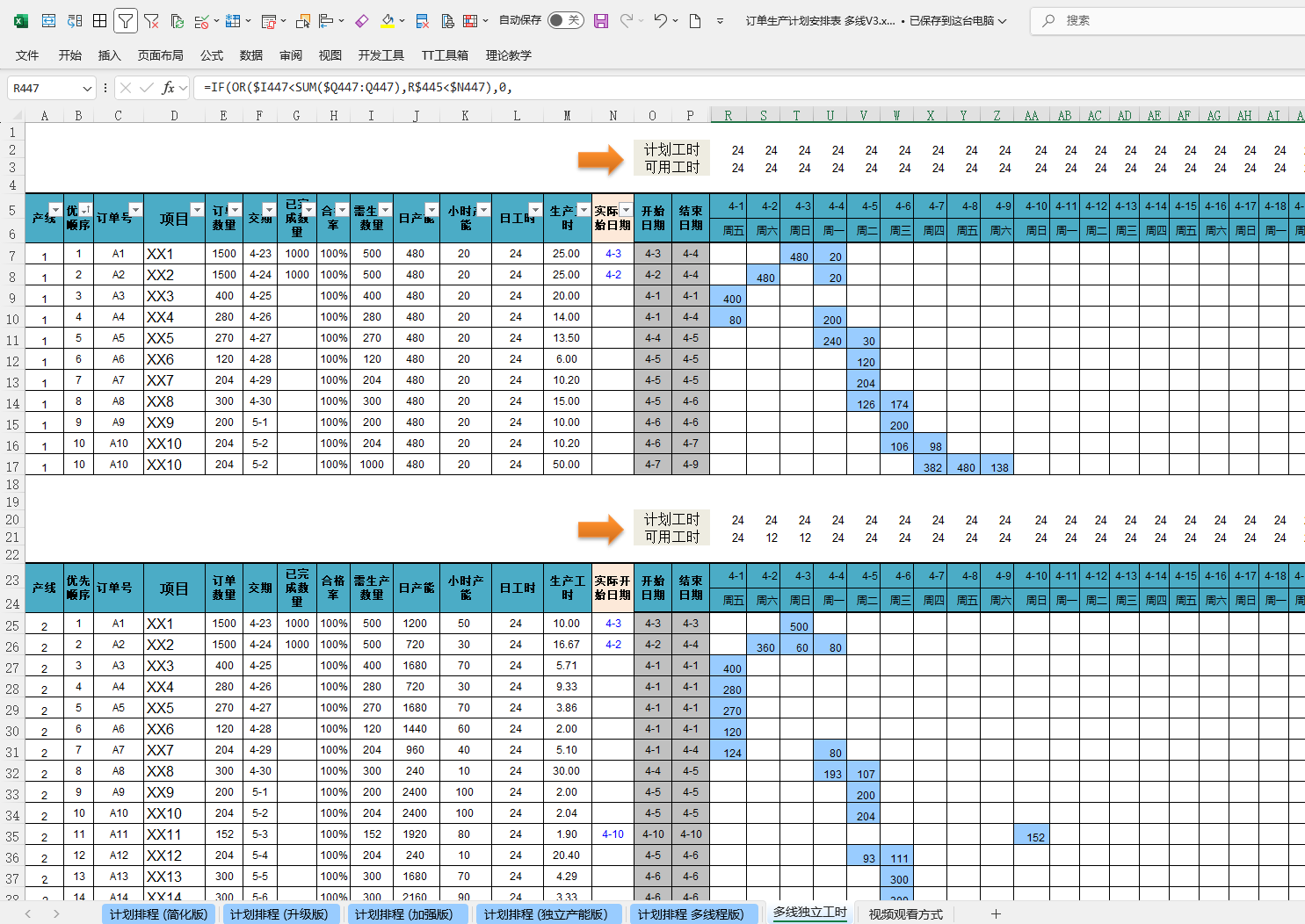Open the 文件 menu
Screen dimensions: 1305x924
pos(27,55)
